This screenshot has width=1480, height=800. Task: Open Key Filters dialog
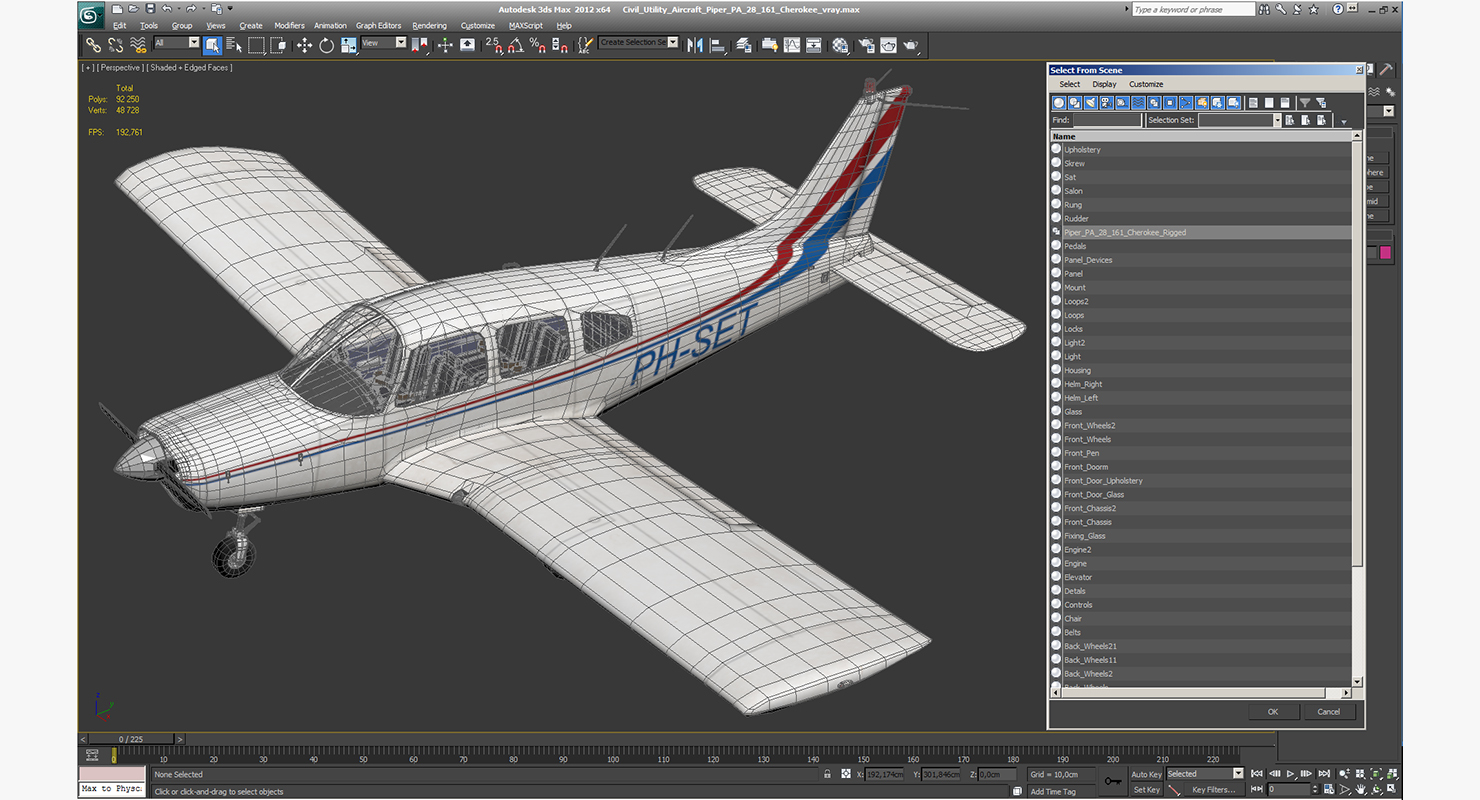point(1212,790)
